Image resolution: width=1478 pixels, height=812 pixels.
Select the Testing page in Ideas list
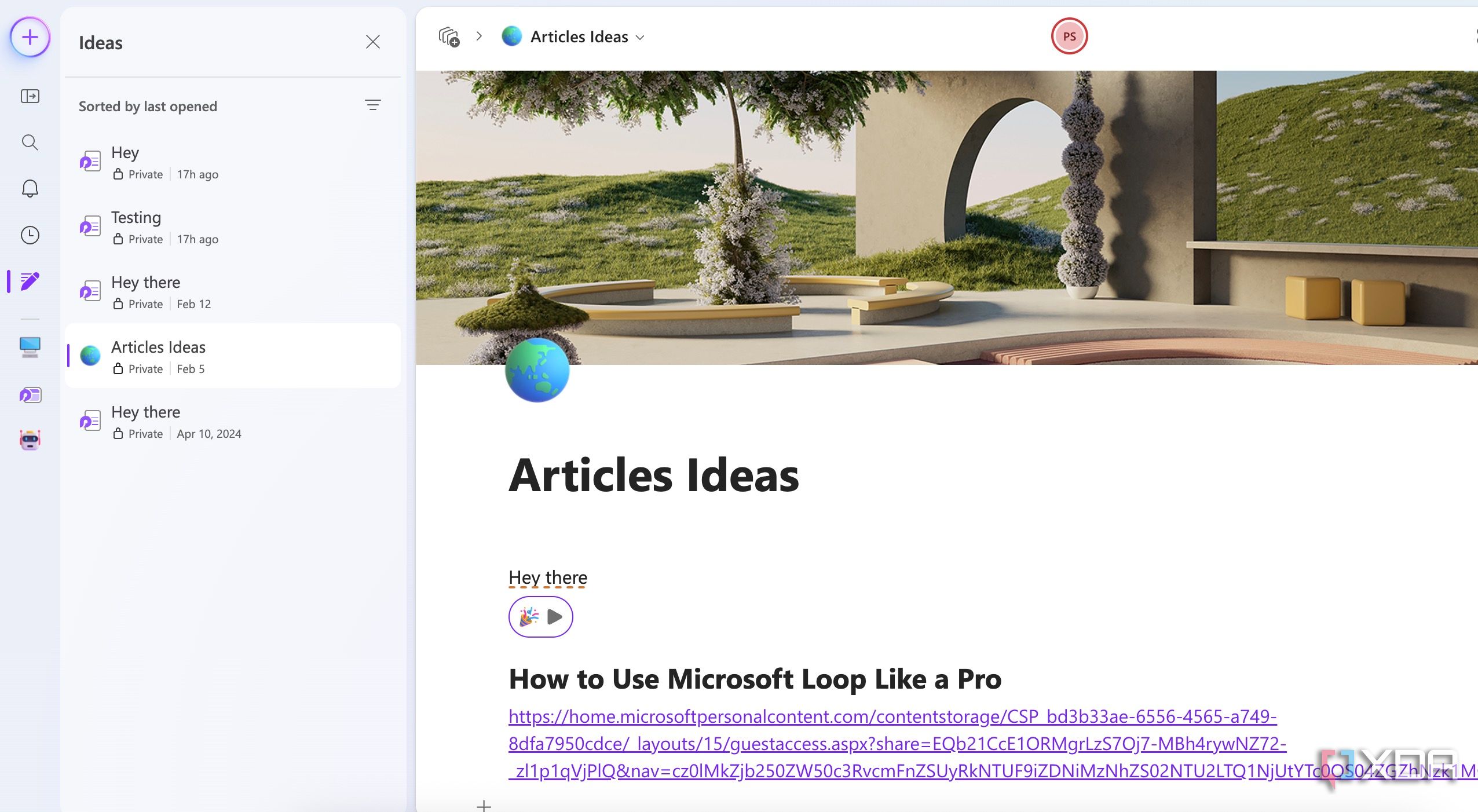point(174,226)
